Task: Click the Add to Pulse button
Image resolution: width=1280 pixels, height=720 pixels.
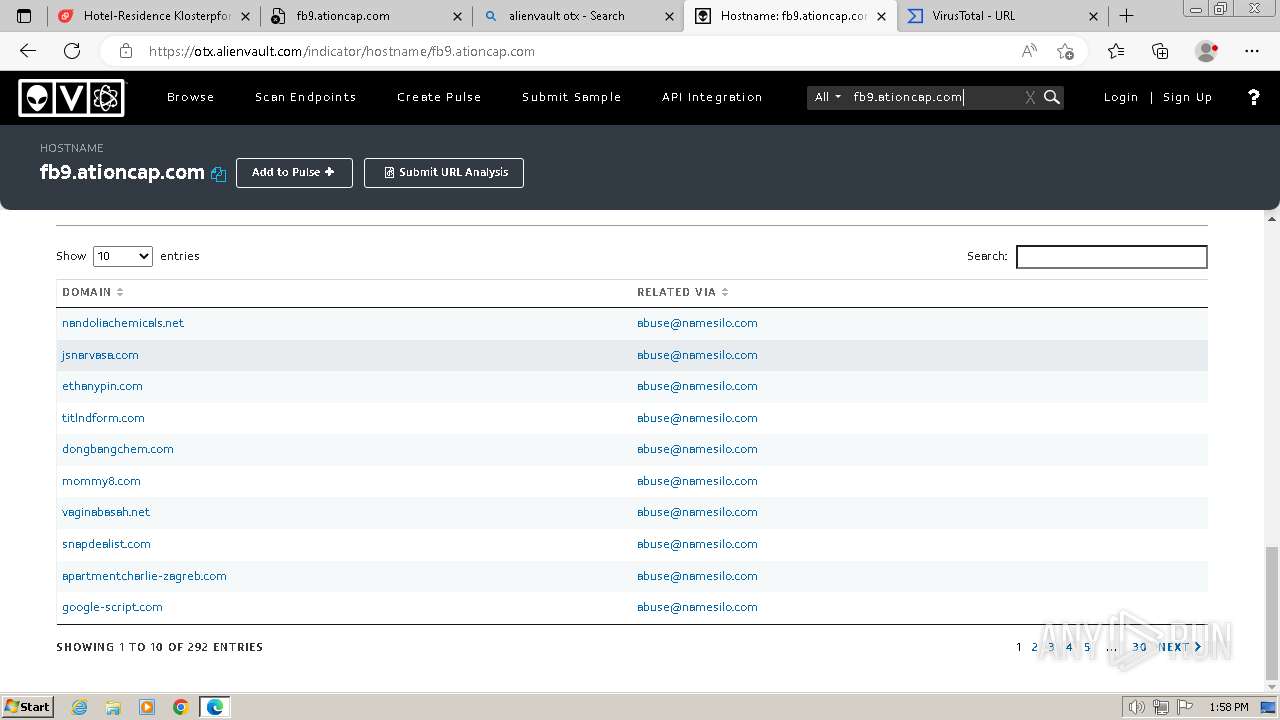Action: 294,173
